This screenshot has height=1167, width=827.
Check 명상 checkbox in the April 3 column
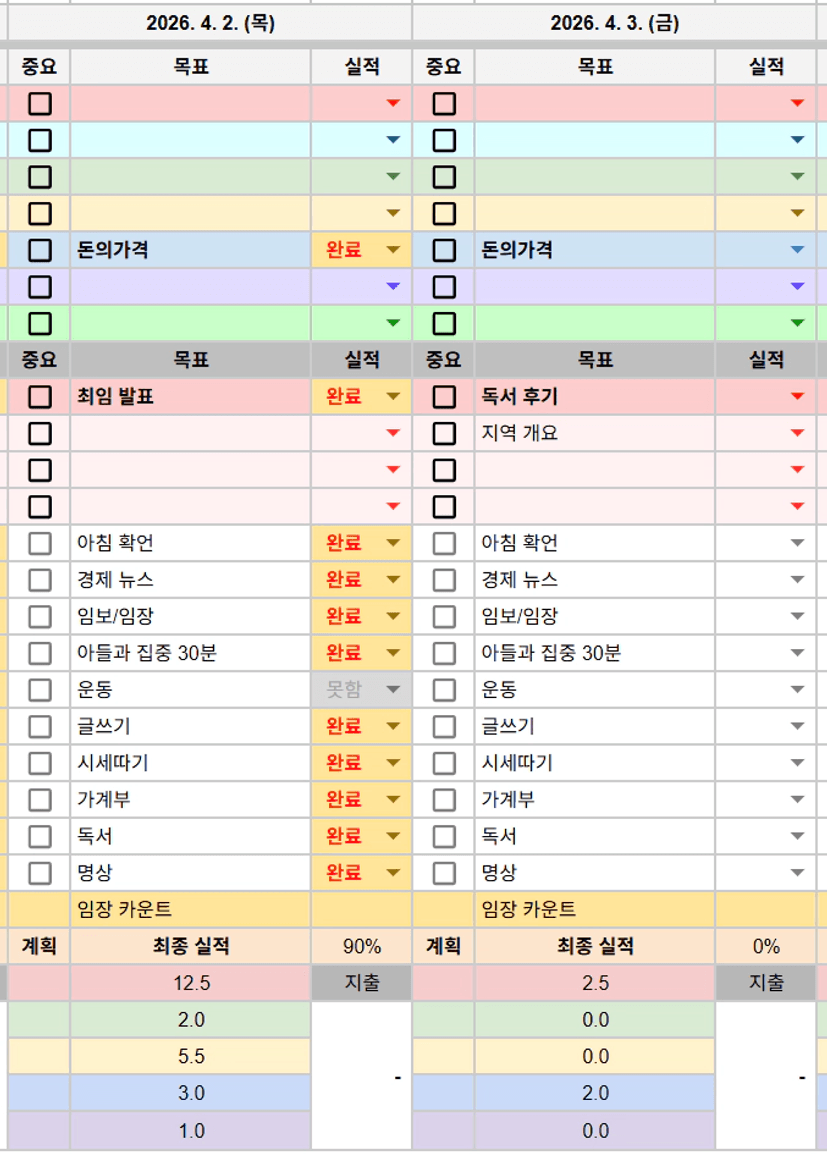point(444,873)
